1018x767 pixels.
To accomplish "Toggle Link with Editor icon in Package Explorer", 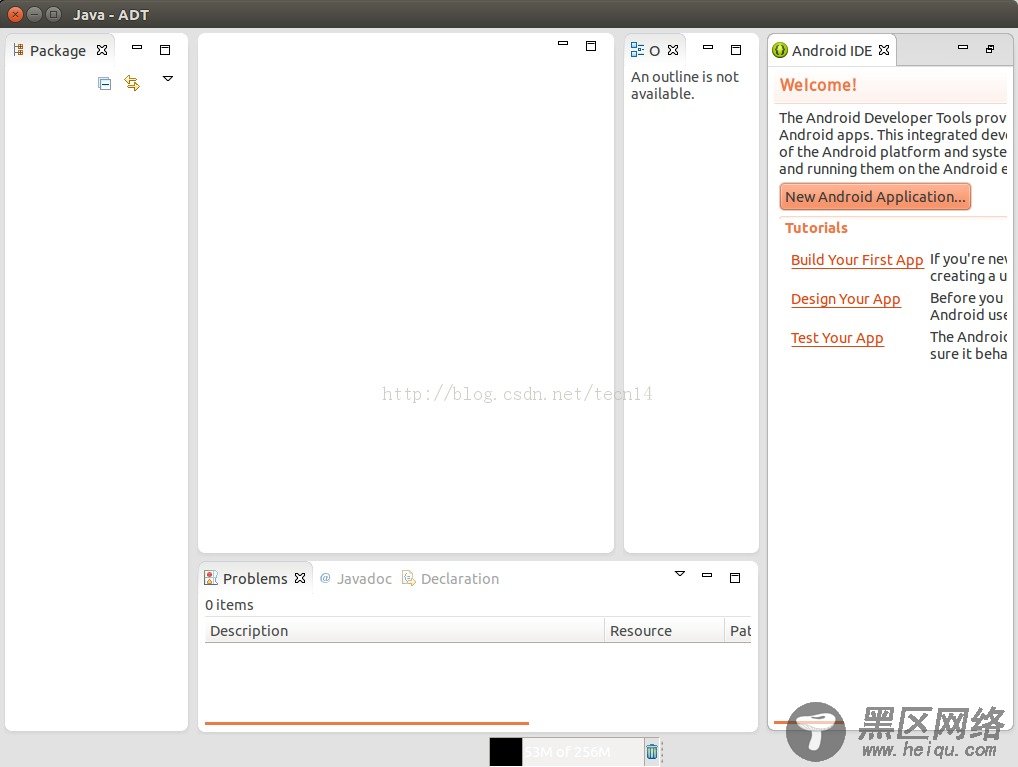I will click(132, 83).
